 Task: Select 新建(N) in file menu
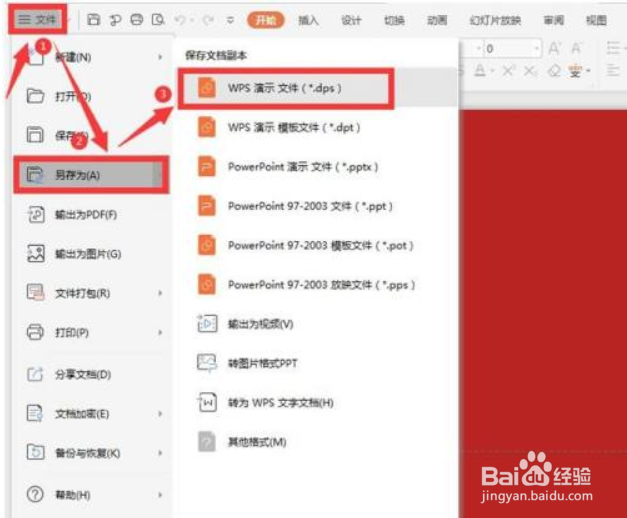[94, 57]
